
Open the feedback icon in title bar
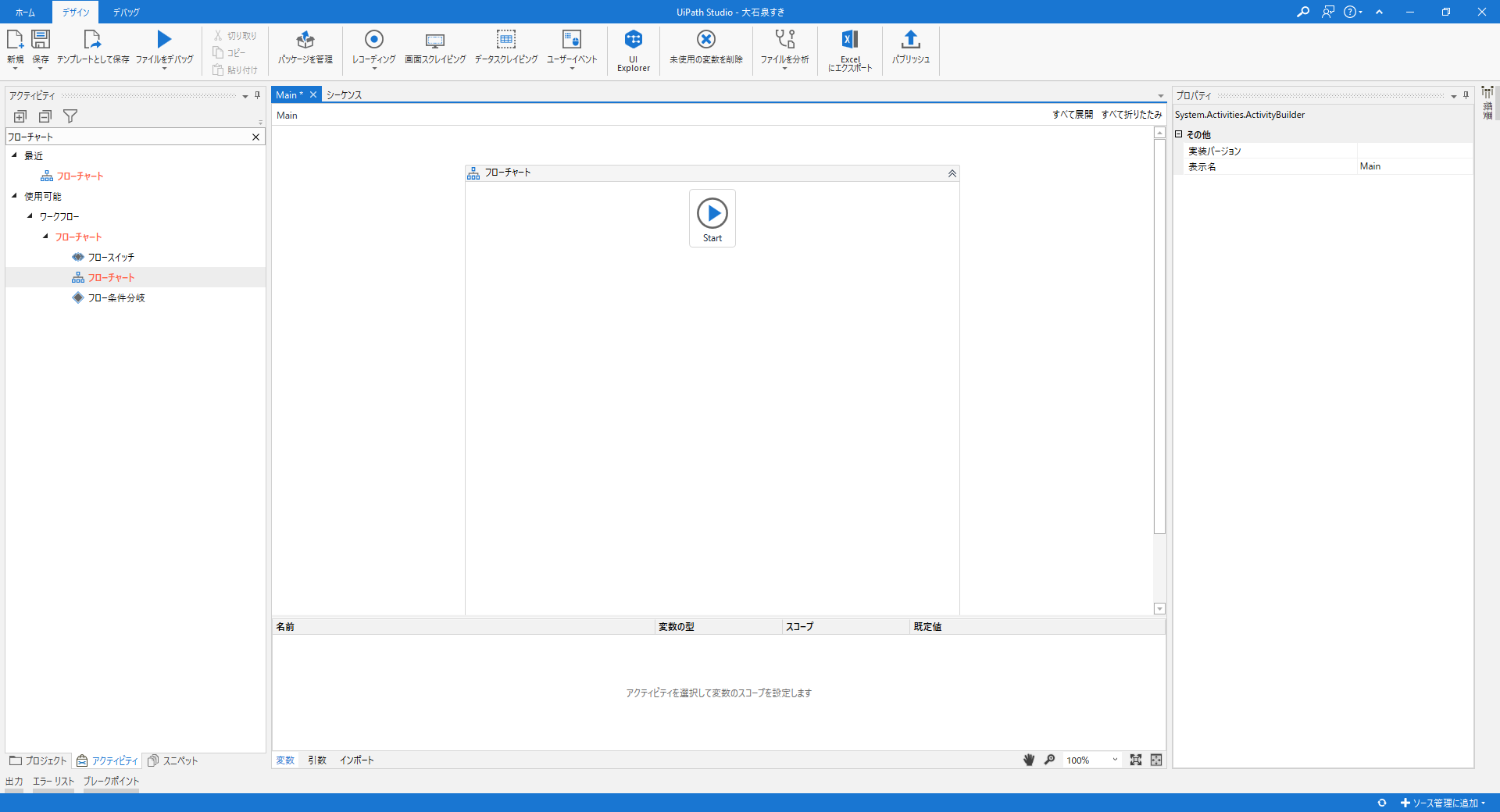pyautogui.click(x=1328, y=12)
